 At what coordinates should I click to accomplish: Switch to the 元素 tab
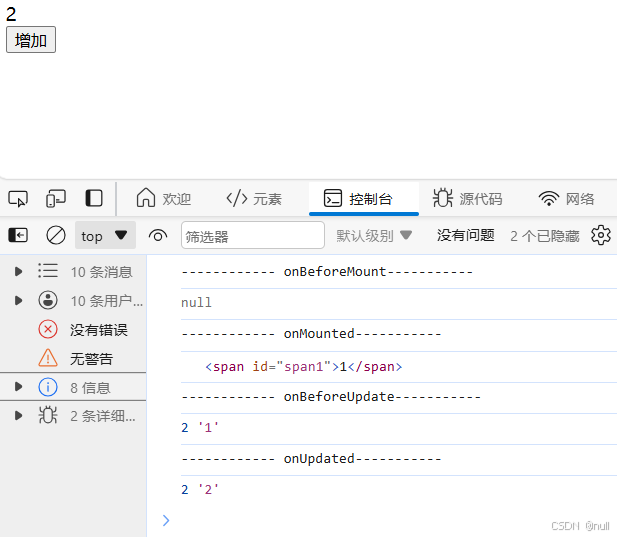[x=254, y=199]
